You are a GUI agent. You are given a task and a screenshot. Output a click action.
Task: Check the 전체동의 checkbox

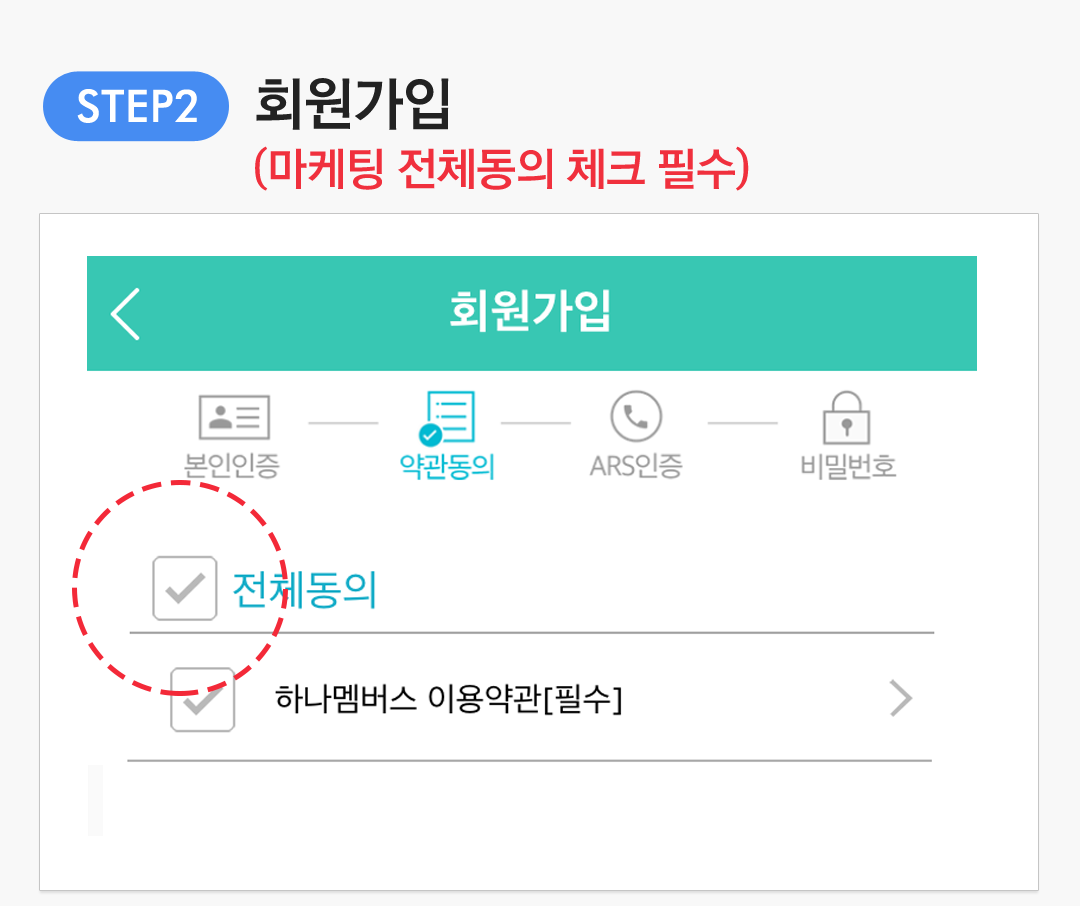(185, 588)
